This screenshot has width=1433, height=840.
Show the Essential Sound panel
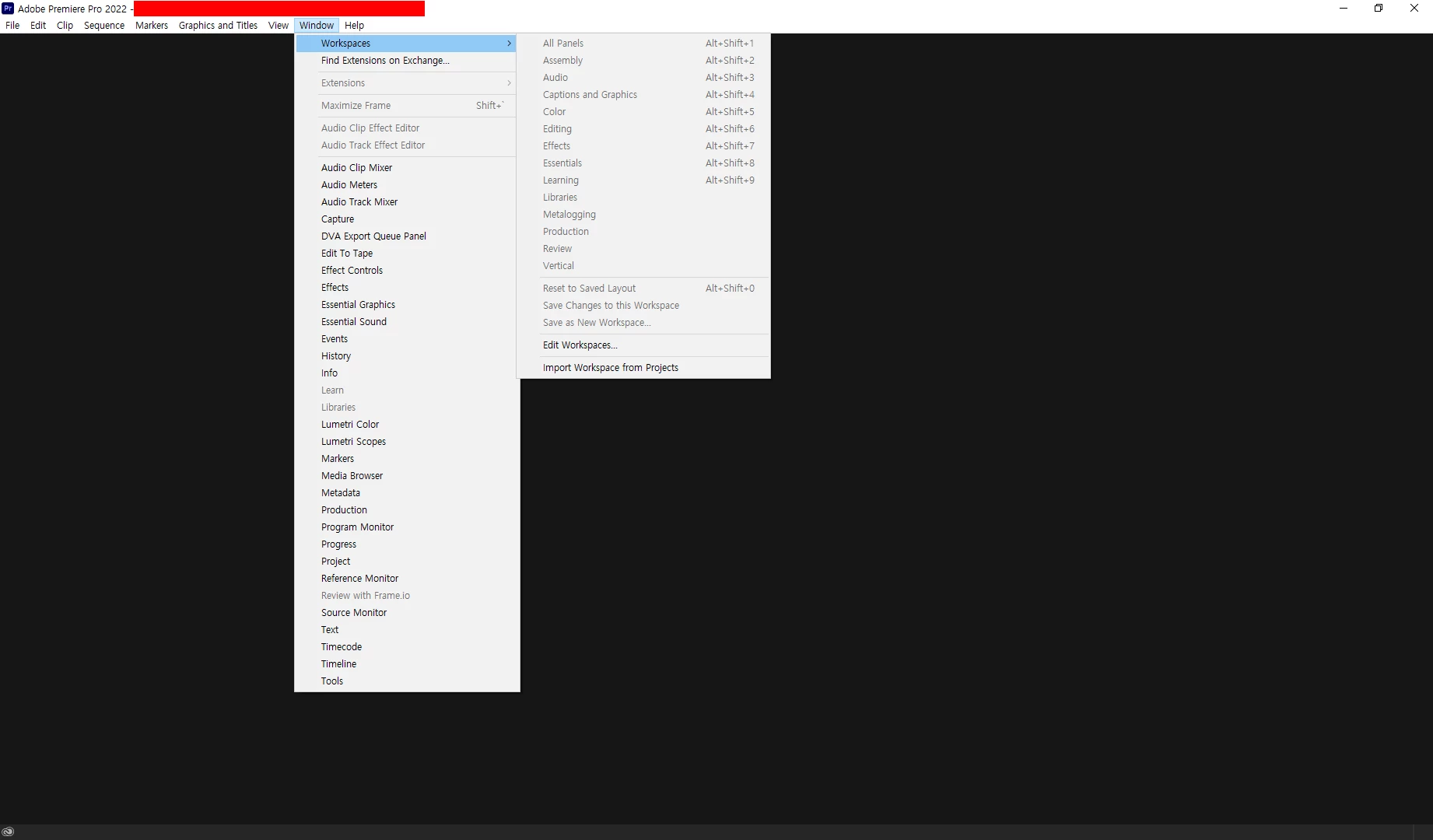click(x=406, y=322)
